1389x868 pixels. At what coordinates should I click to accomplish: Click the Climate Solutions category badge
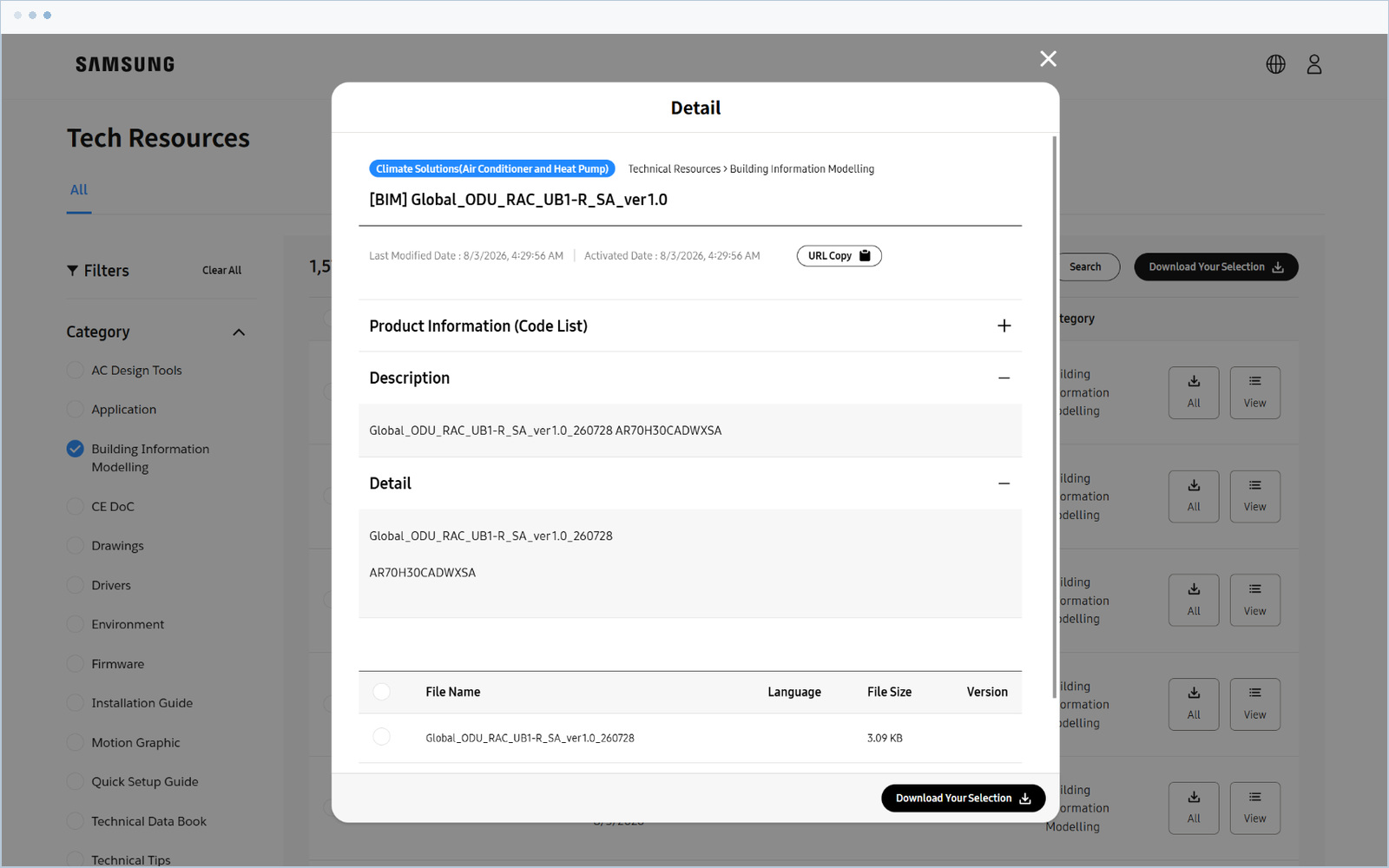492,168
